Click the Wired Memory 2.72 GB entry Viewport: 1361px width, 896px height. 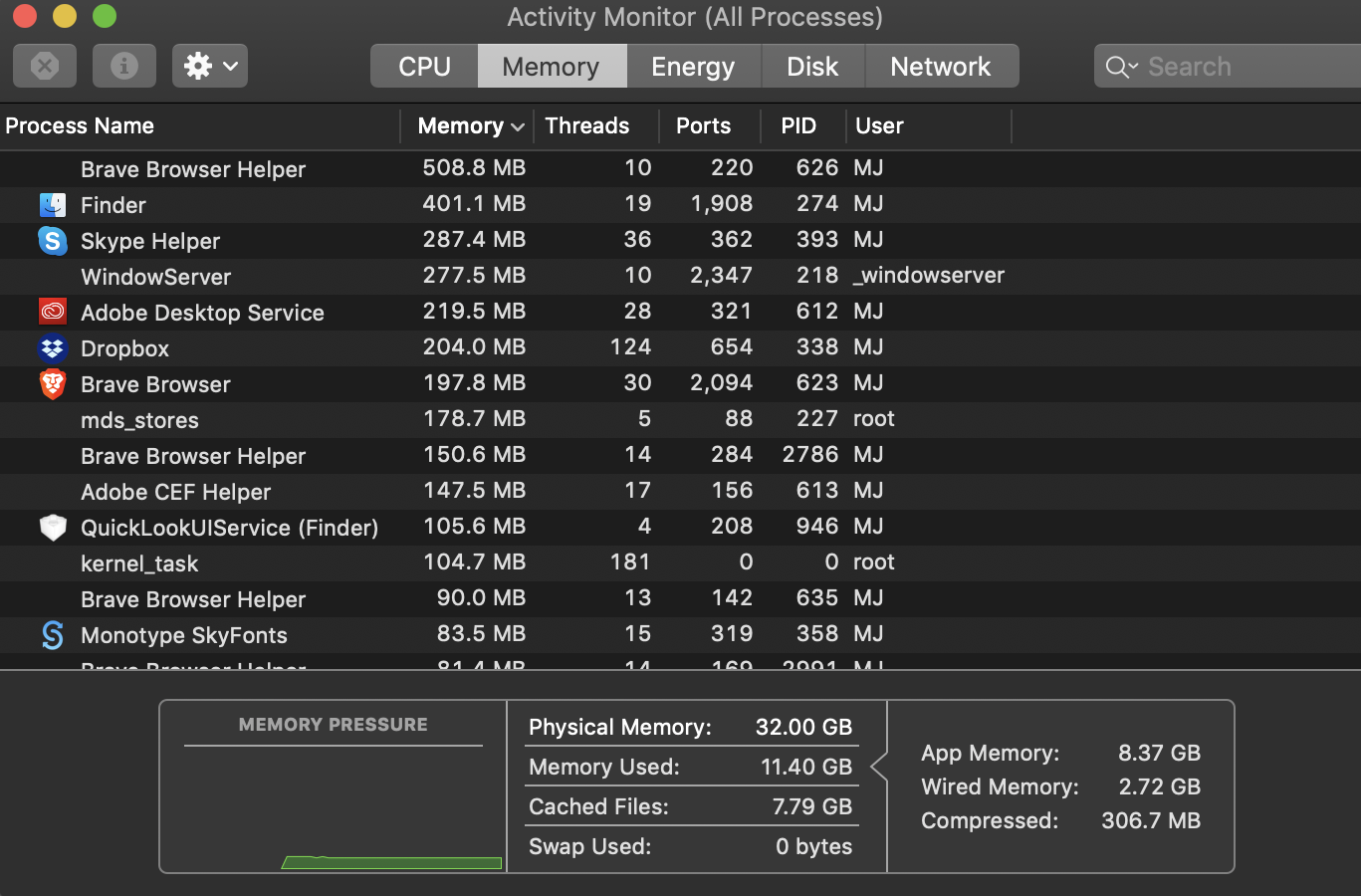pyautogui.click(x=1060, y=786)
